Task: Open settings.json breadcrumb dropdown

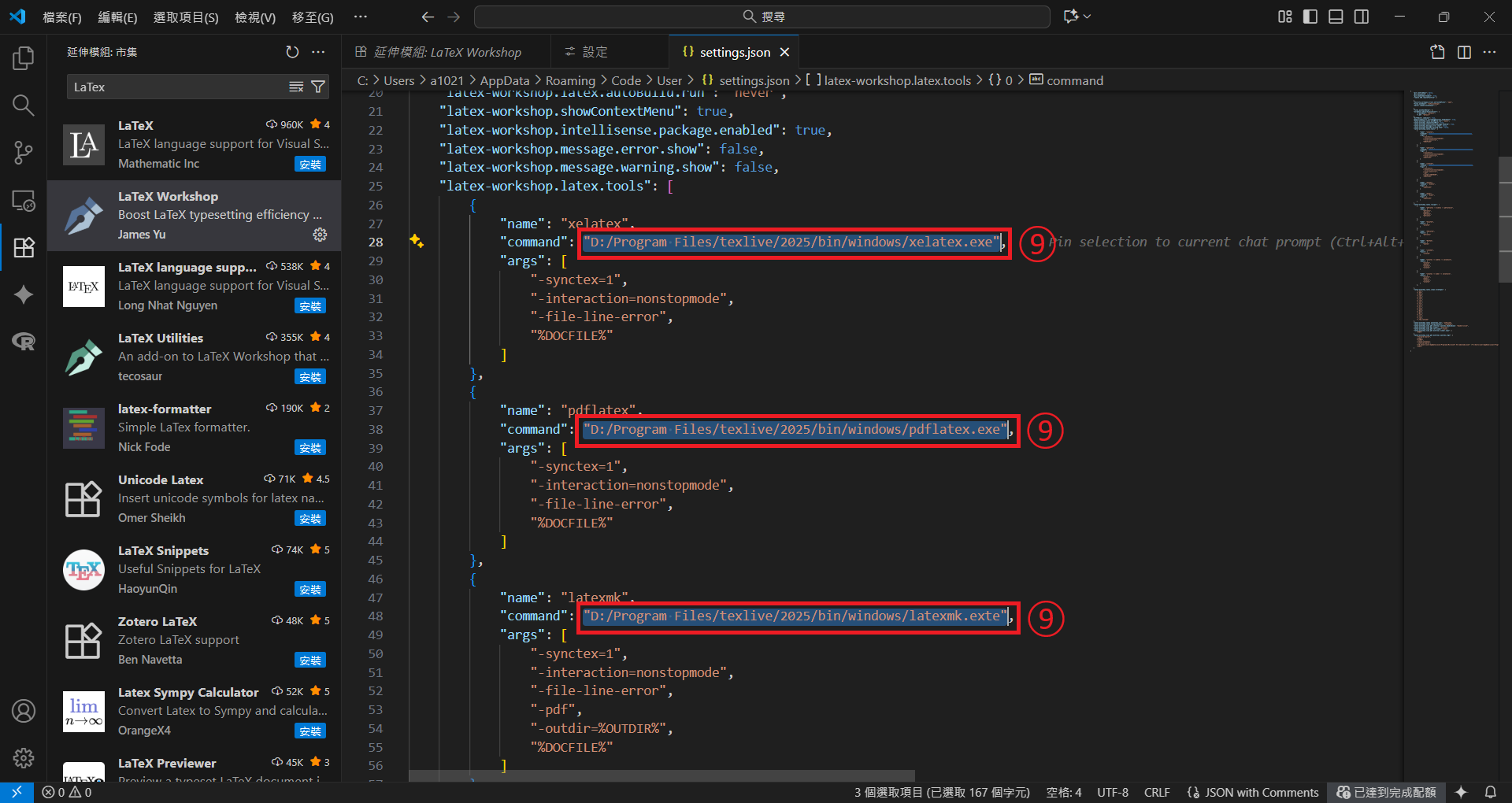Action: 745,80
